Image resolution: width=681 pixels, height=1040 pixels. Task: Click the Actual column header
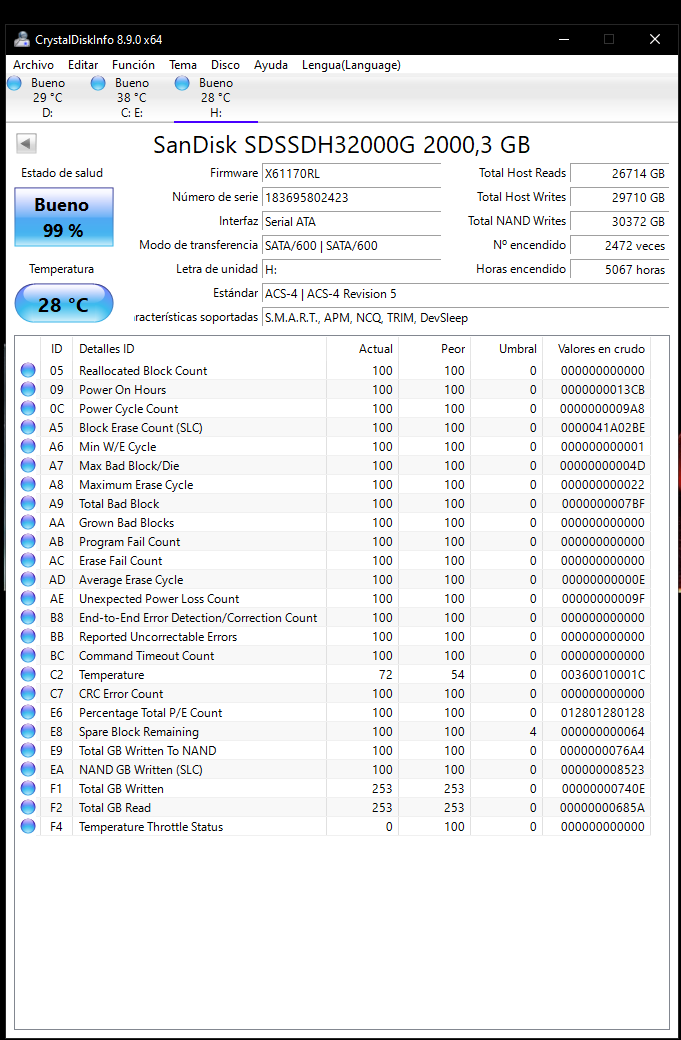click(363, 349)
